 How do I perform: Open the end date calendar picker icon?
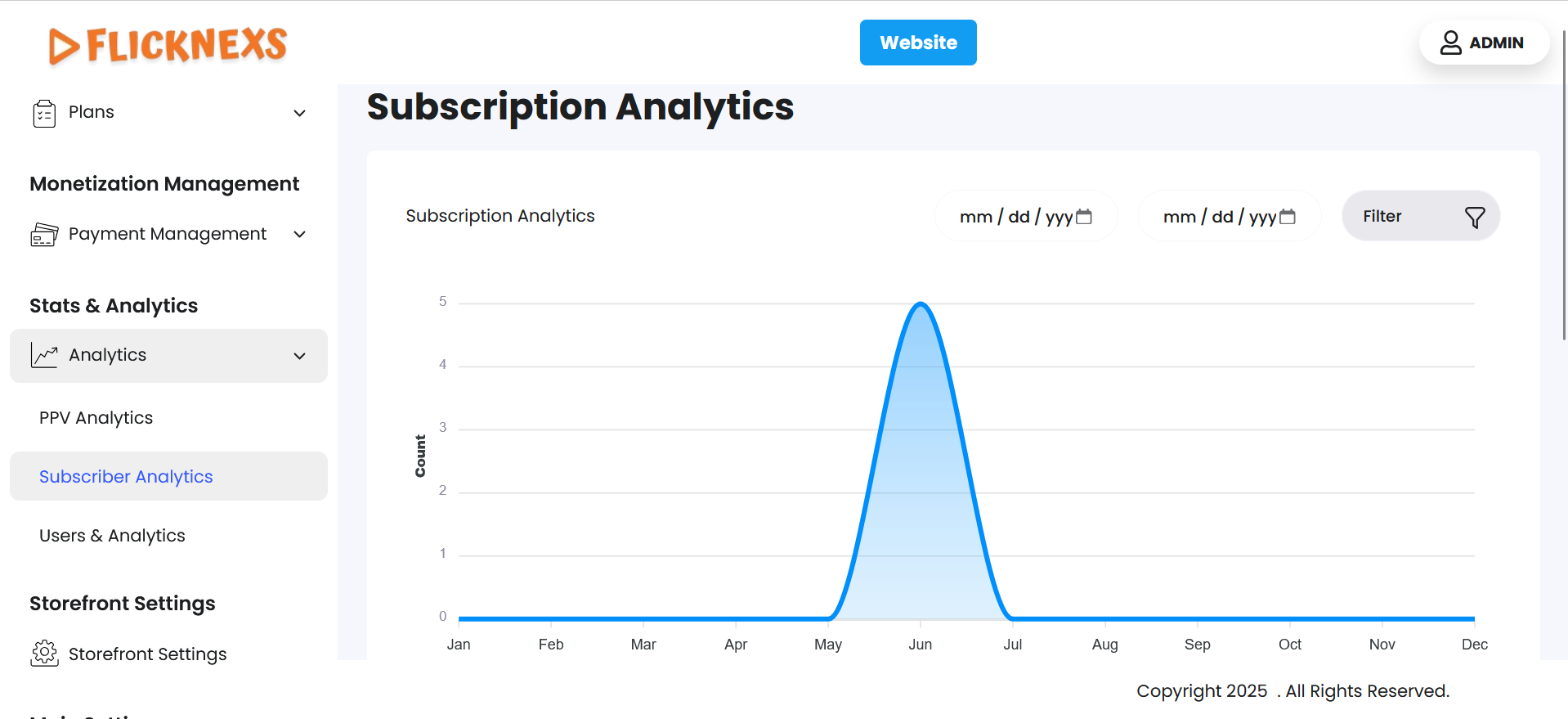[1288, 217]
